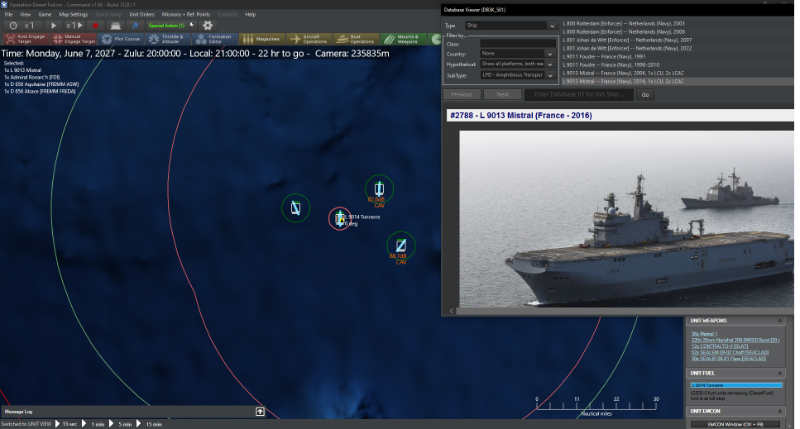Click the Manual Engage Target button

[73, 39]
